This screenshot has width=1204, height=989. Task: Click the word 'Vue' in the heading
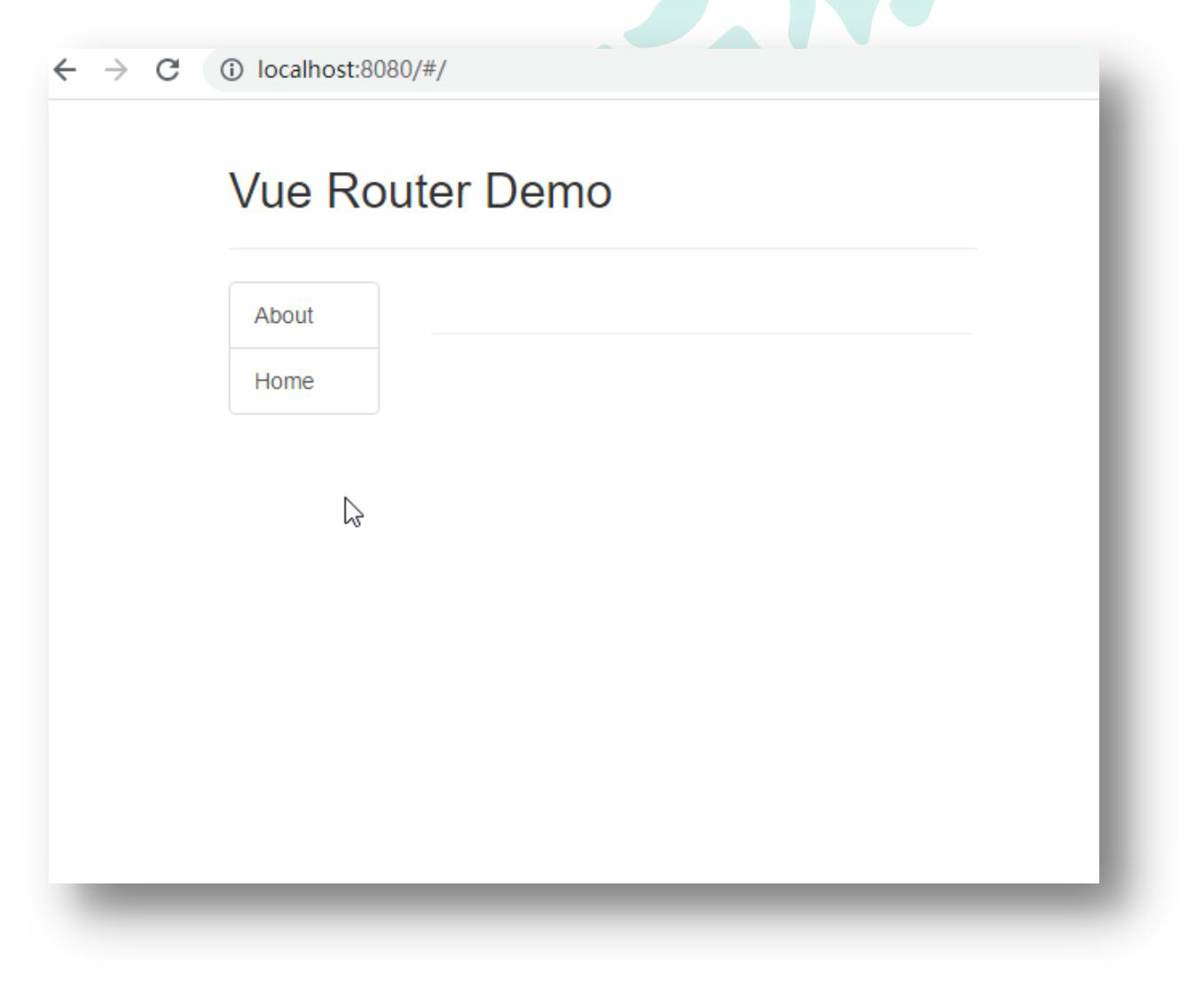(x=271, y=191)
